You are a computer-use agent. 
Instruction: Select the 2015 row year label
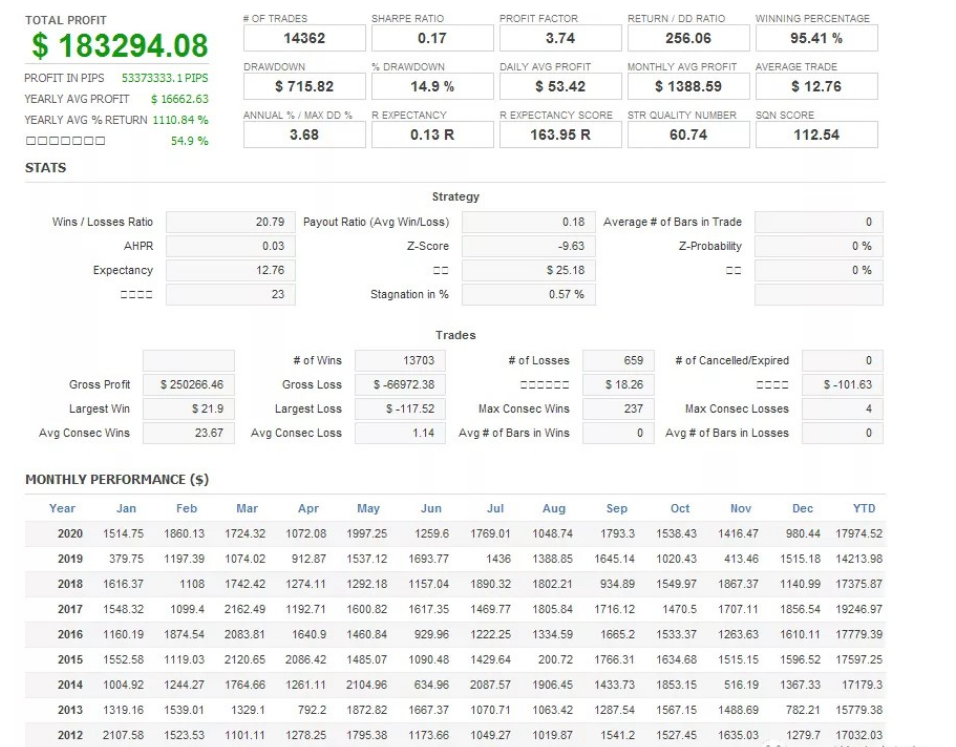[70, 660]
